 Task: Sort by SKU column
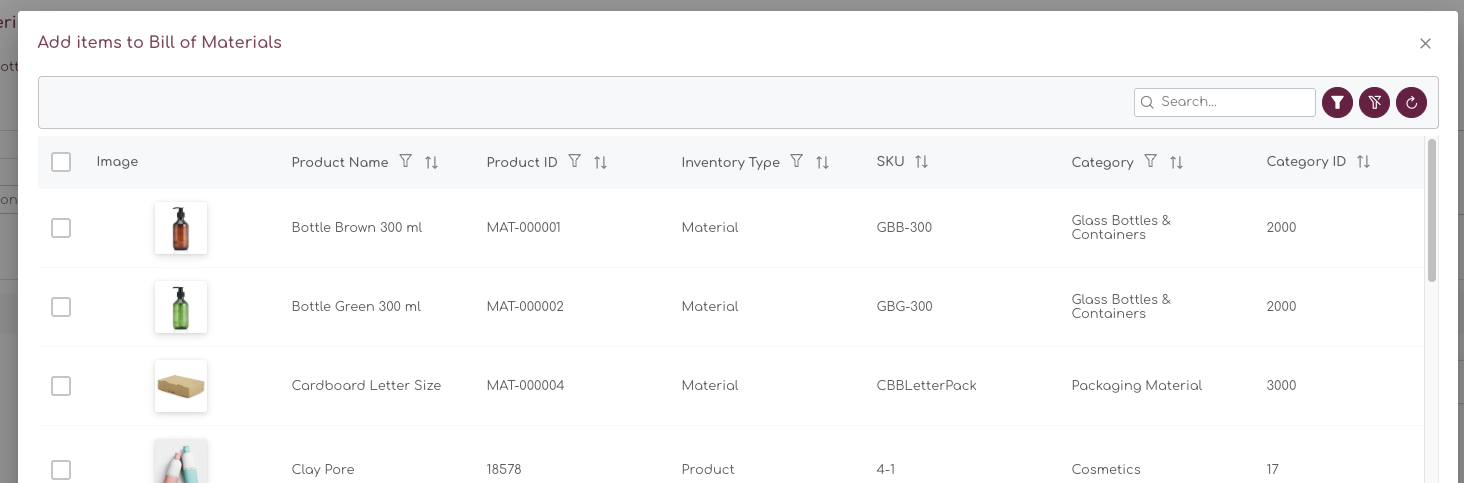pyautogui.click(x=921, y=162)
